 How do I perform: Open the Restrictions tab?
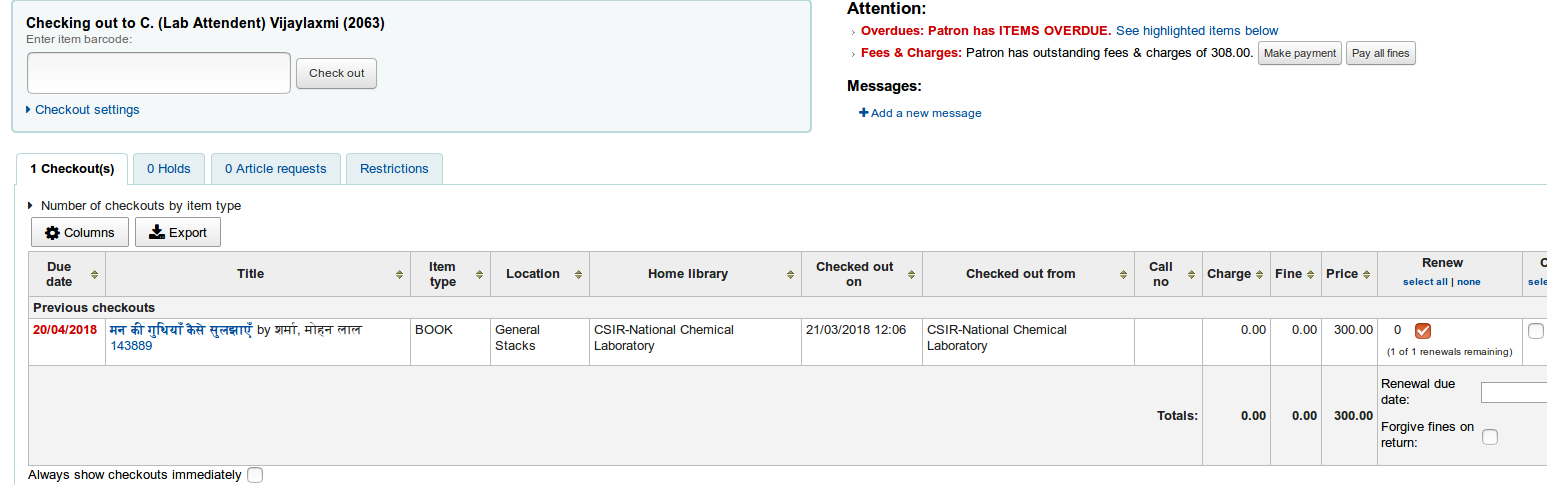(x=394, y=169)
